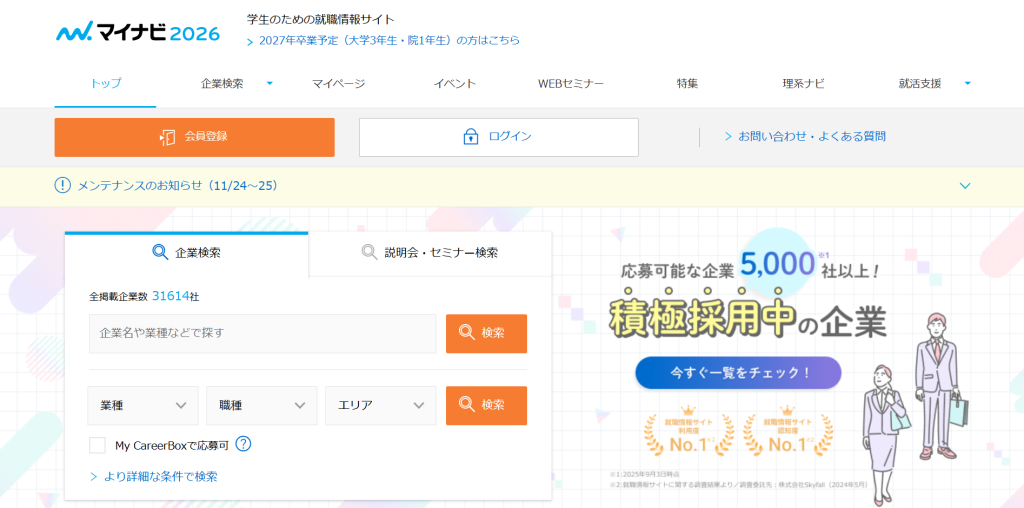1024x508 pixels.
Task: Tick the My CareerBoxで応募可 checkbox
Action: click(x=97, y=445)
